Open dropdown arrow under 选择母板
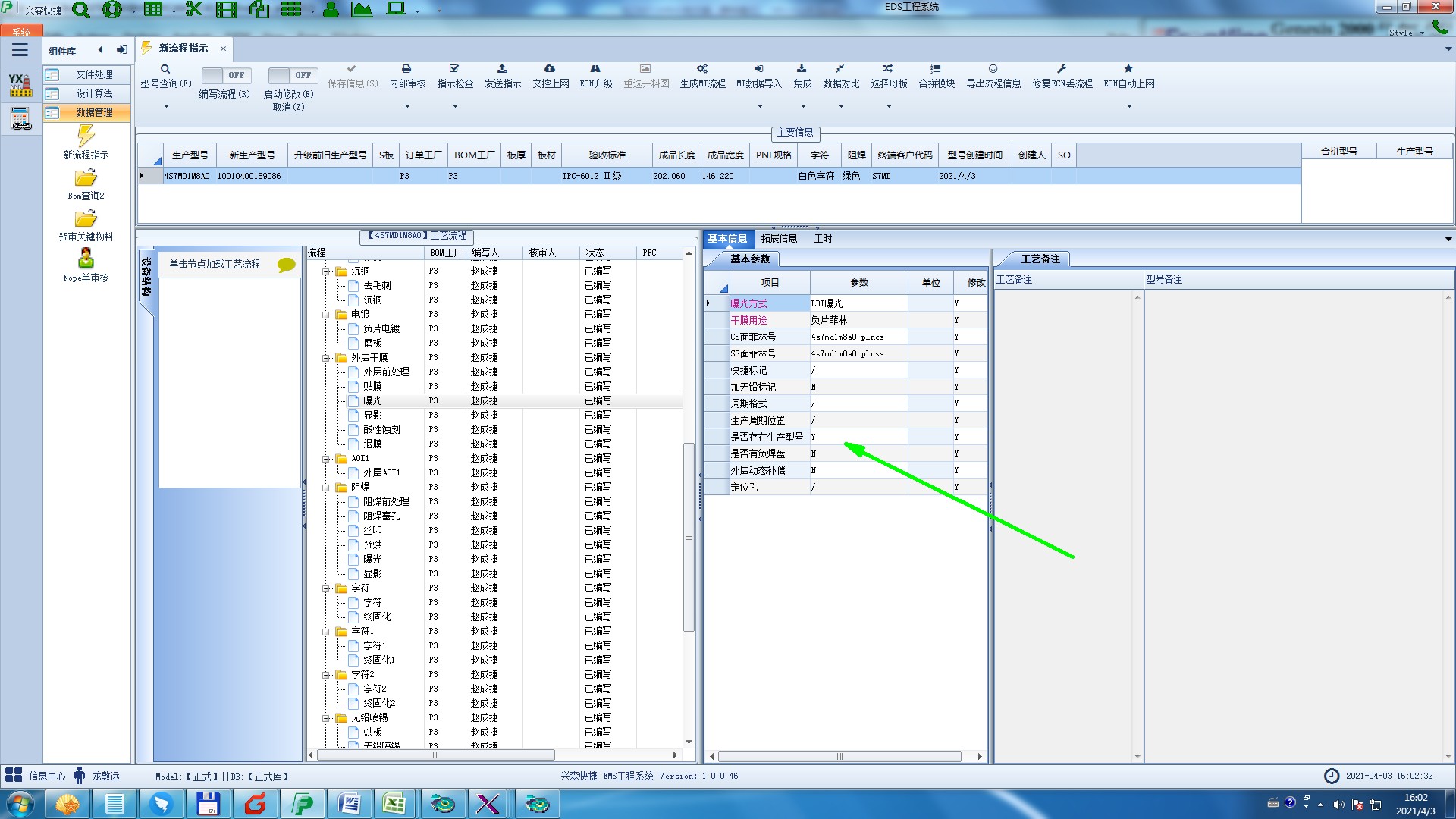1456x819 pixels. 889,107
